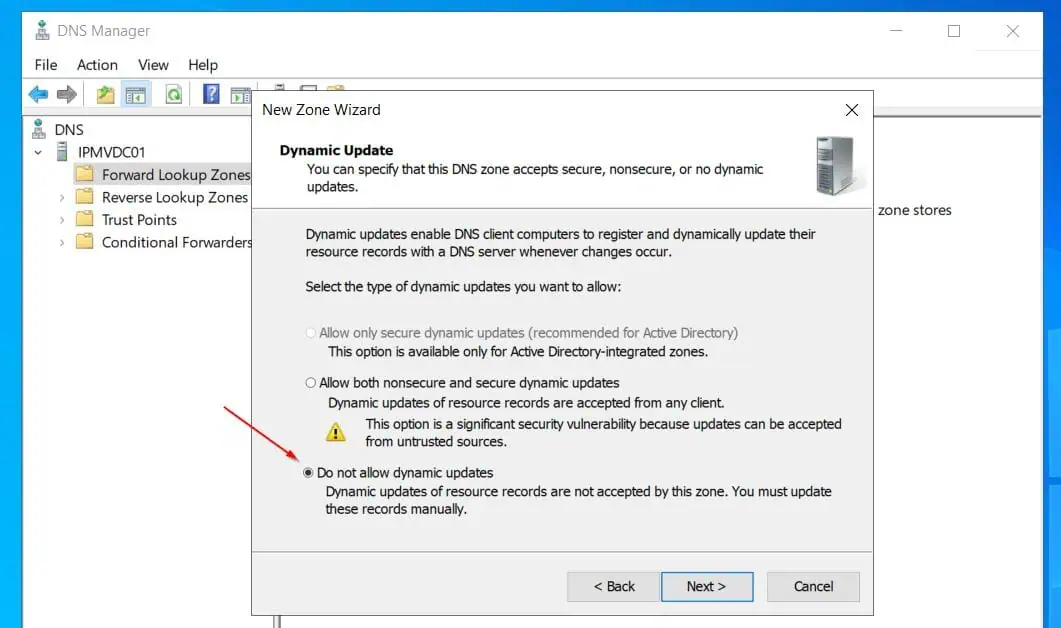Image resolution: width=1061 pixels, height=628 pixels.
Task: Expand the Conditional Forwarders node
Action: [62, 242]
